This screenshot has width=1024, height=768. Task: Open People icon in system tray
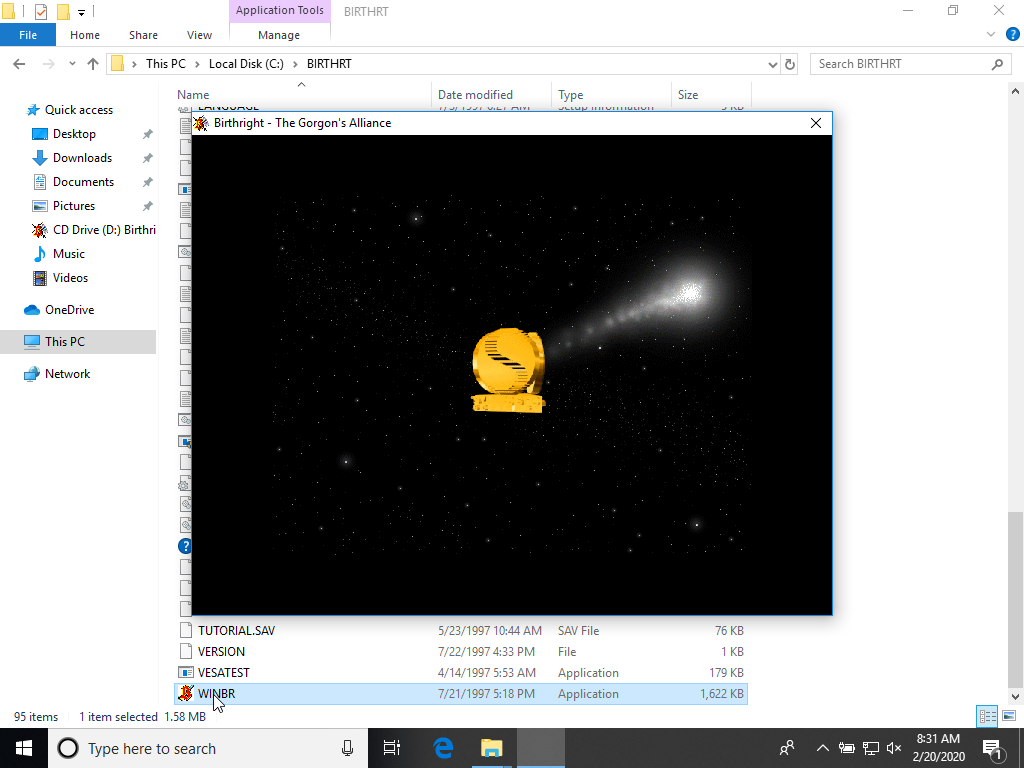click(788, 748)
